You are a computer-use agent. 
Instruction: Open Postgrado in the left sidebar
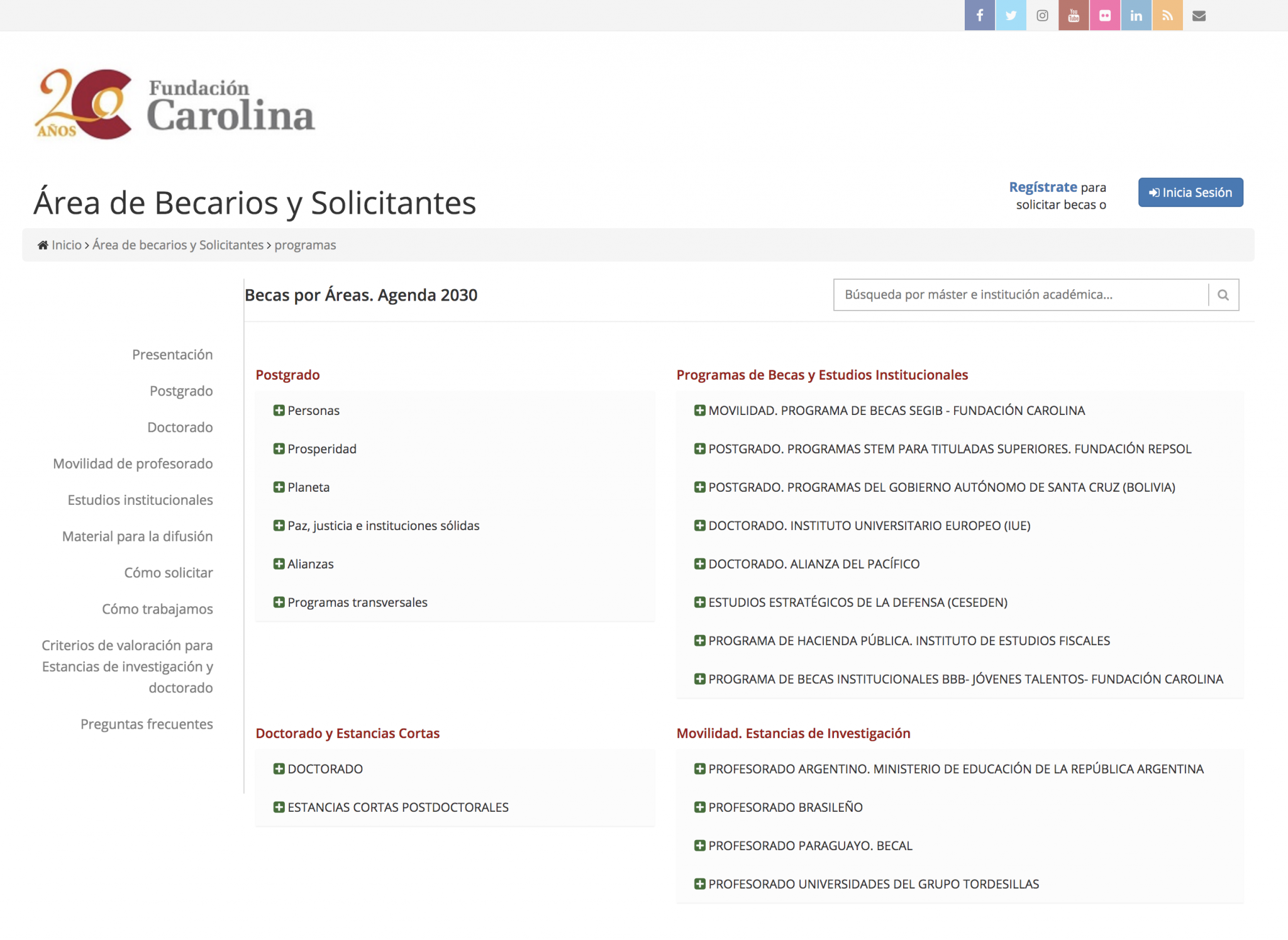point(181,391)
